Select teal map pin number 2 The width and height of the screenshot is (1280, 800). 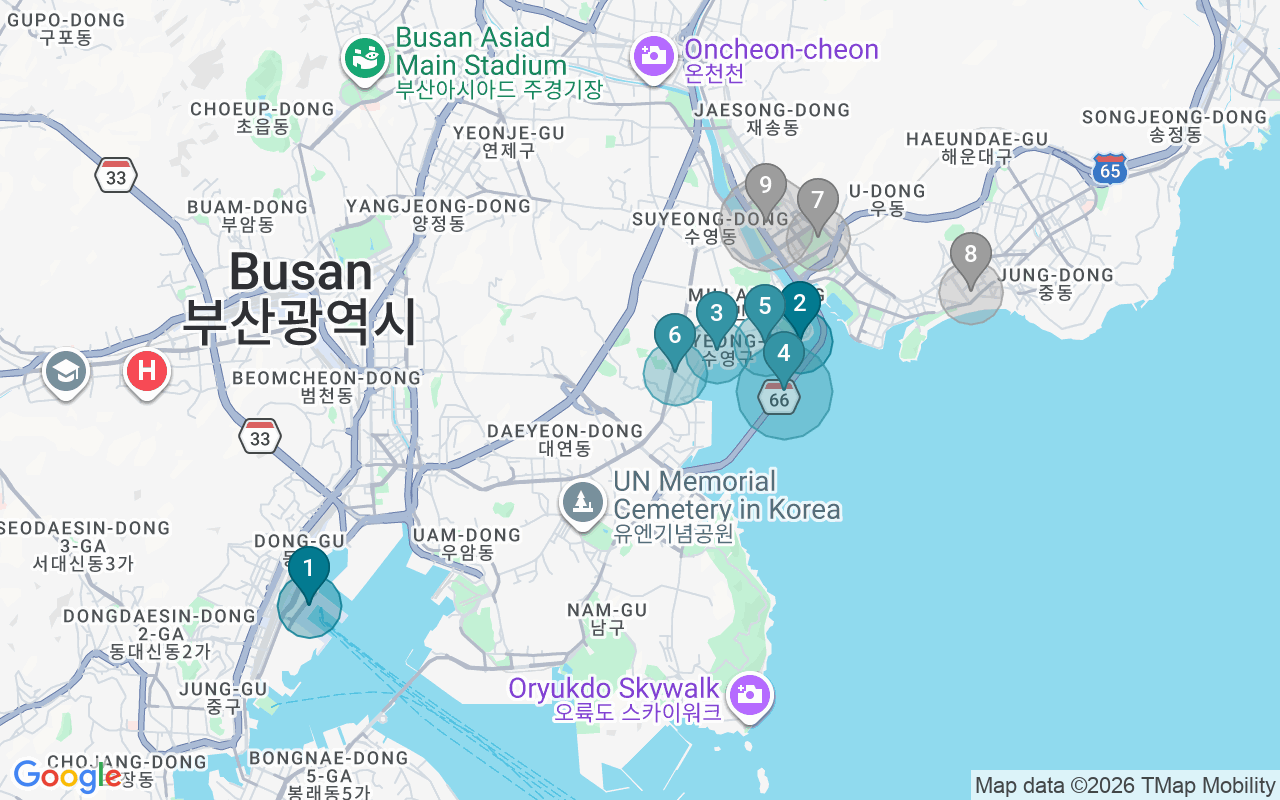[800, 307]
